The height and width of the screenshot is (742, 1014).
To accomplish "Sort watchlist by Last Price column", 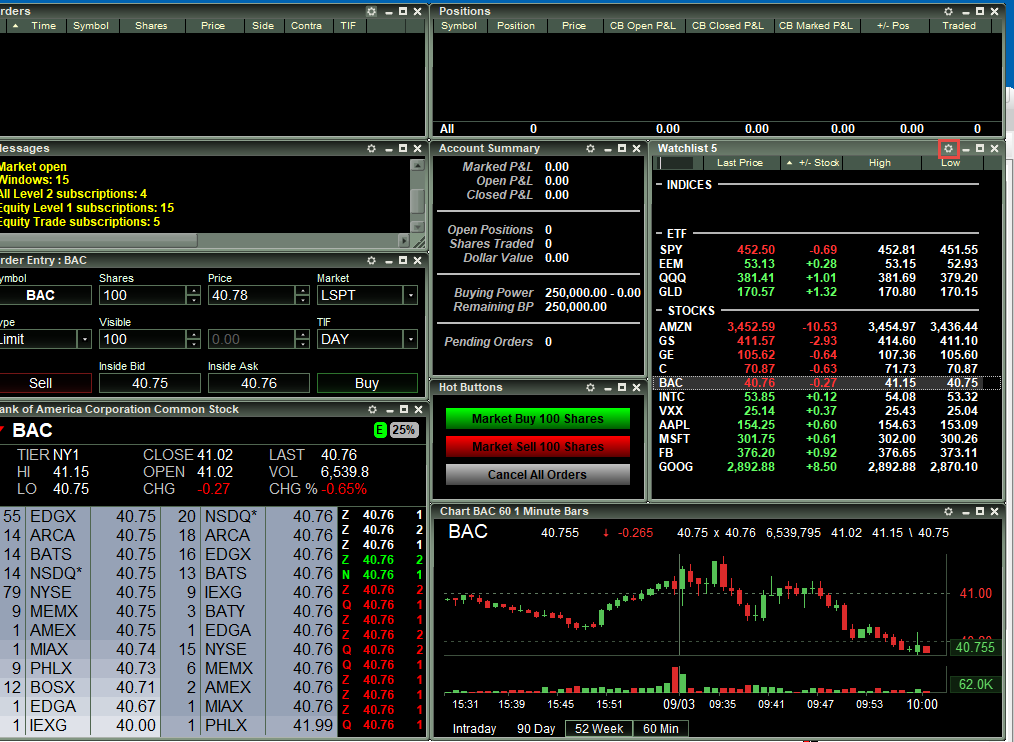I will [x=740, y=163].
